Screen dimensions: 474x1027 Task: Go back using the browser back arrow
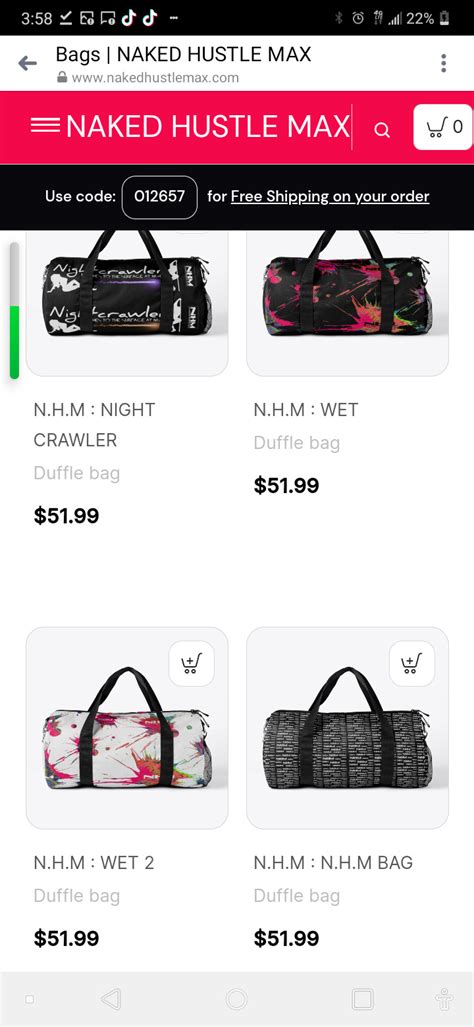coord(27,63)
